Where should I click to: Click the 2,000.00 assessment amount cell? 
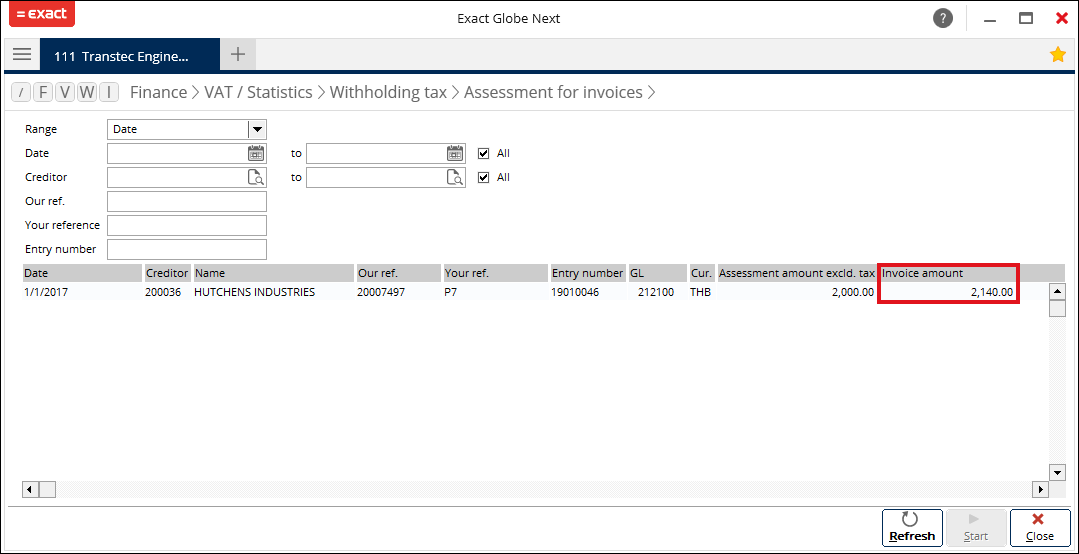[x=854, y=292]
